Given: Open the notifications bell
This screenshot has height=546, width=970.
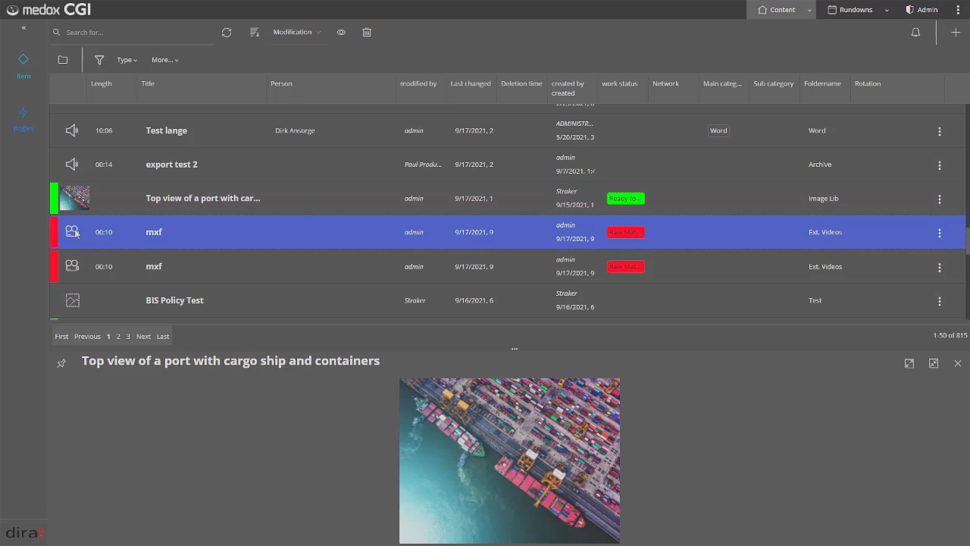Looking at the screenshot, I should click(916, 32).
